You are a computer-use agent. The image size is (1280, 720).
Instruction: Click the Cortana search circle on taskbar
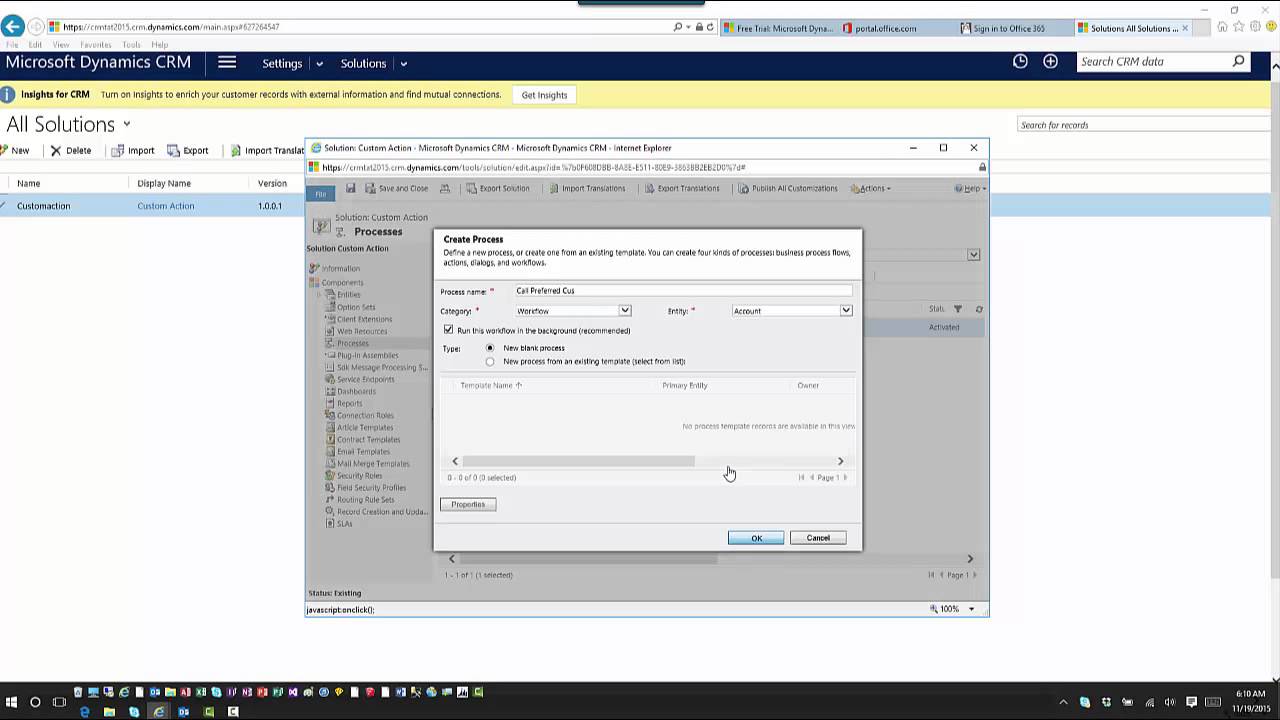[x=35, y=702]
